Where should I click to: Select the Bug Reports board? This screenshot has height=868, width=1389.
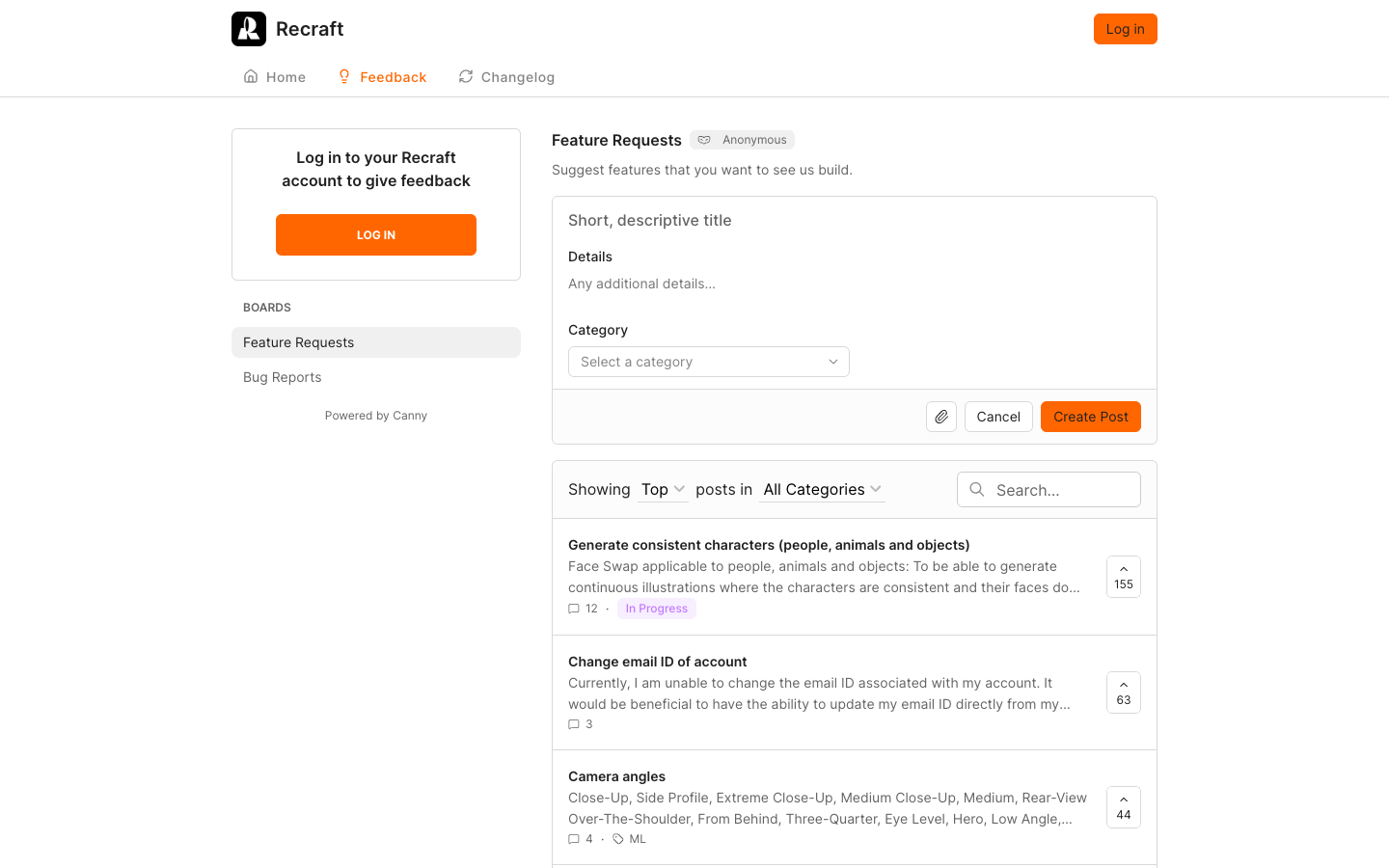(x=376, y=377)
